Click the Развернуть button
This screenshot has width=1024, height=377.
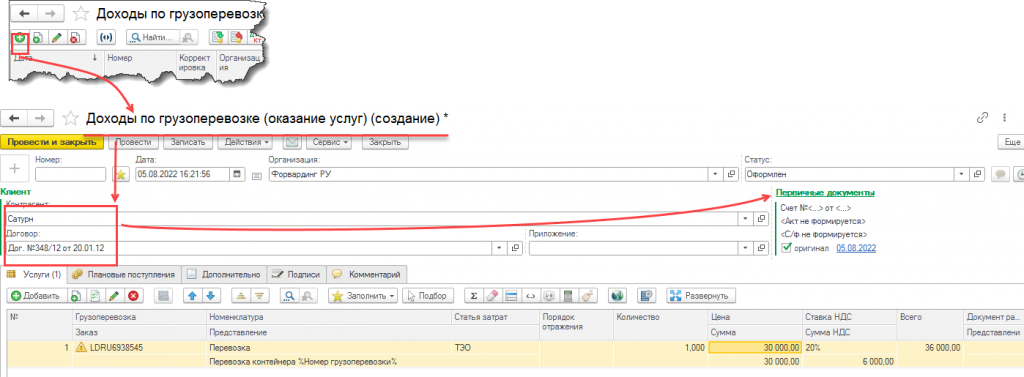coord(701,296)
